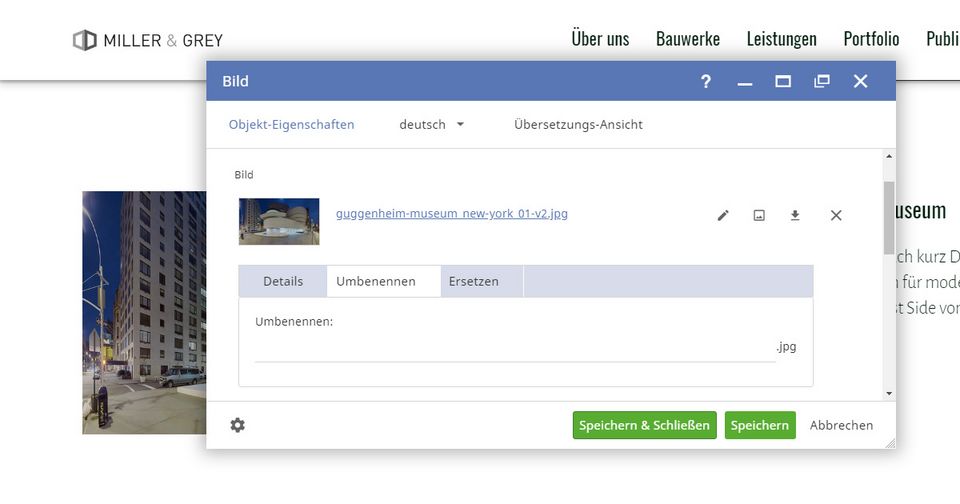Select the Umbenennen tab
Viewport: 960px width, 504px height.
(x=376, y=281)
